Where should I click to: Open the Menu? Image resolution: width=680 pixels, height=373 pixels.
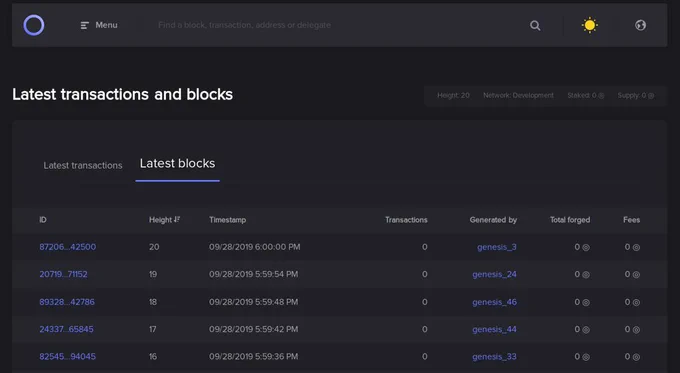point(99,25)
